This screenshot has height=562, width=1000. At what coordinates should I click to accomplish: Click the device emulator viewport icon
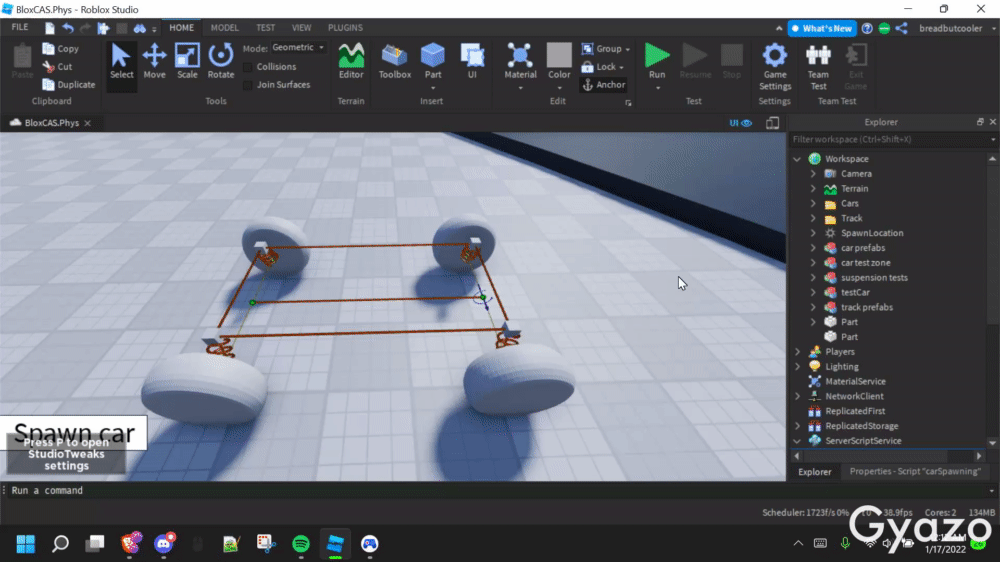tap(772, 123)
